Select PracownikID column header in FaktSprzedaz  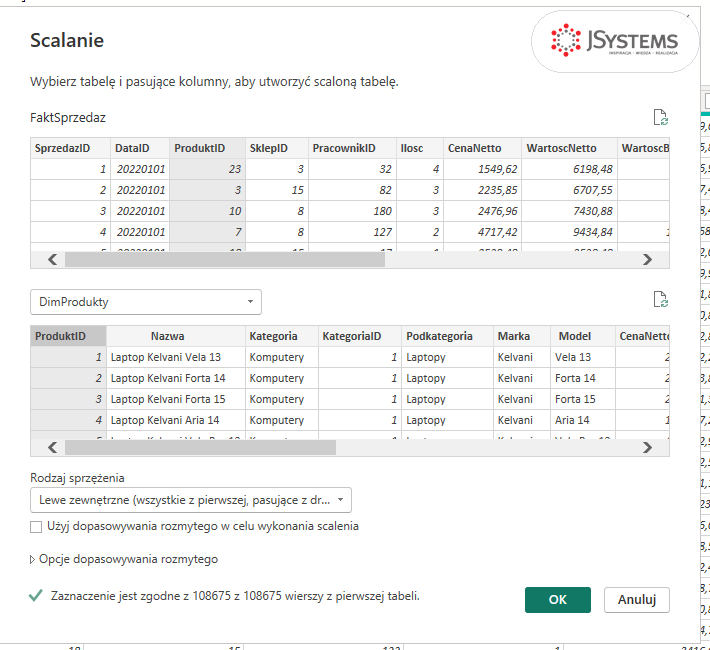(352, 148)
